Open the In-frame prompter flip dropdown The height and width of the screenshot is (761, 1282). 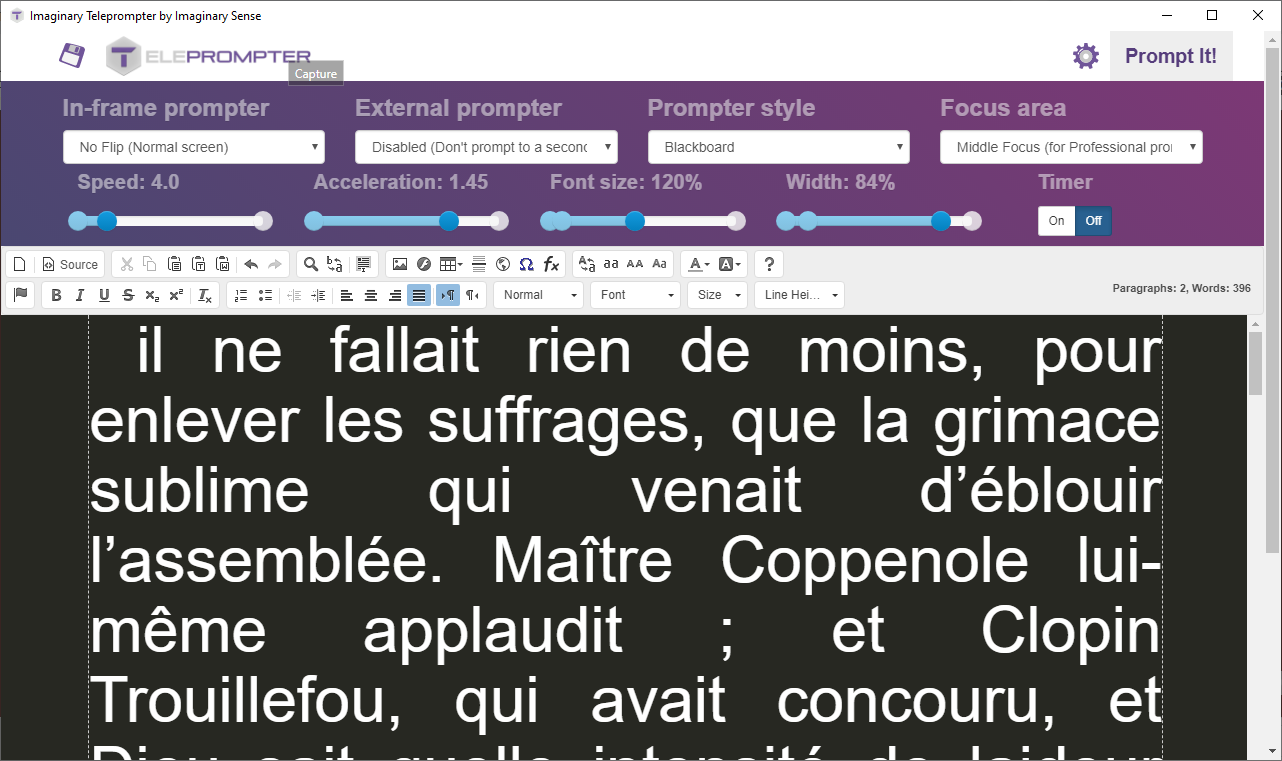click(x=194, y=147)
